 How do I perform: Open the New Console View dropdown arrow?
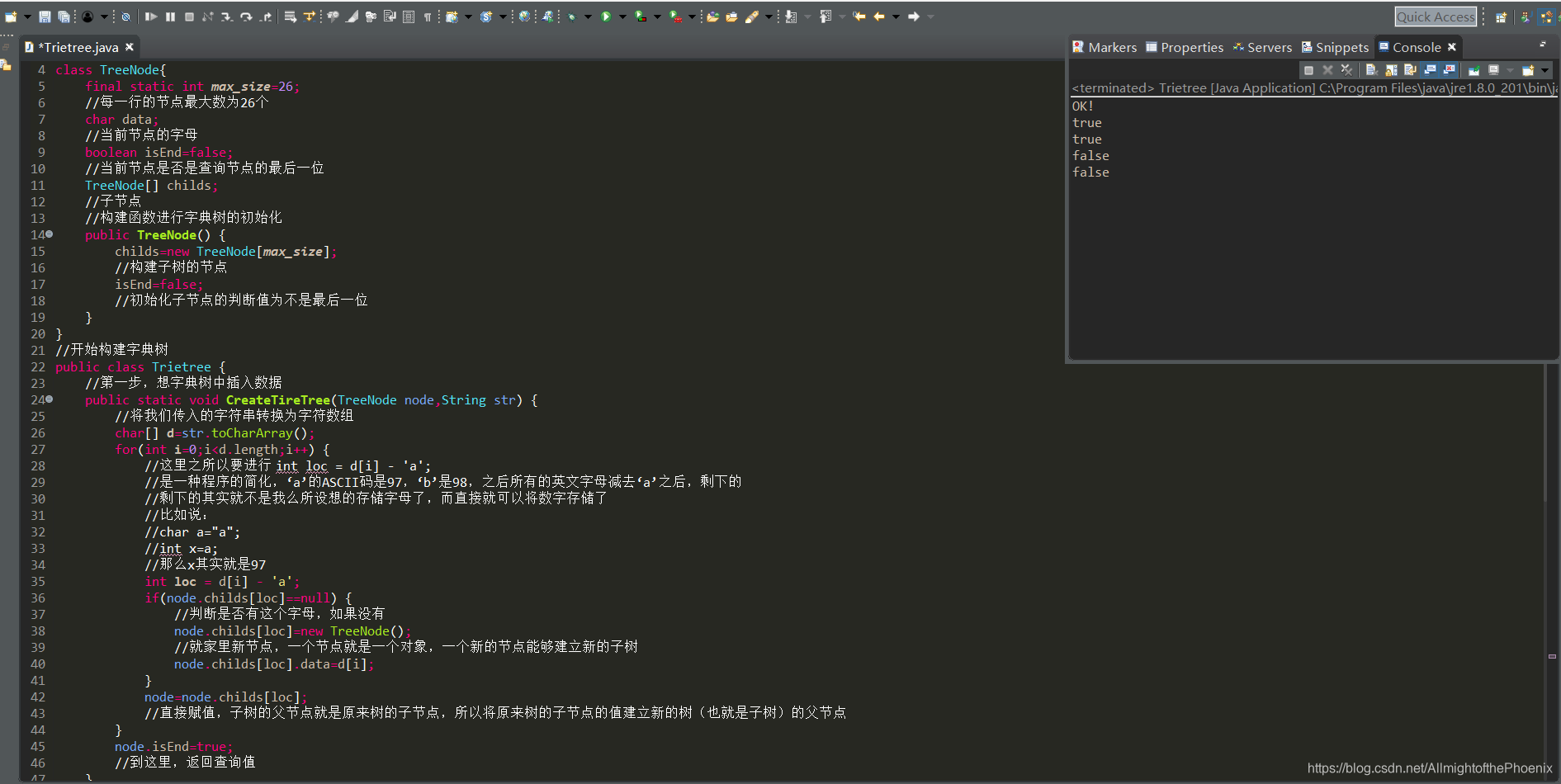1544,70
